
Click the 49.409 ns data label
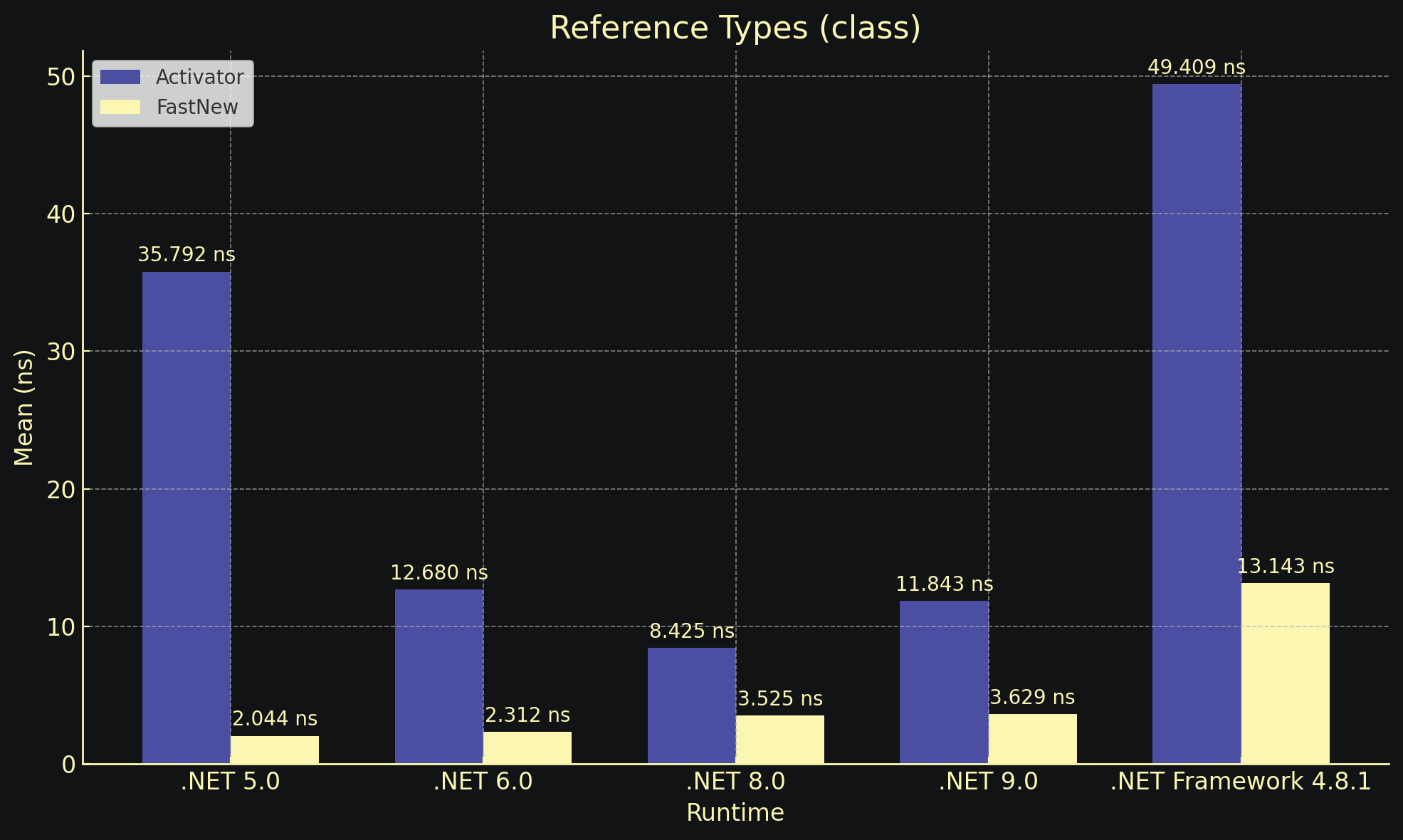(x=1197, y=68)
